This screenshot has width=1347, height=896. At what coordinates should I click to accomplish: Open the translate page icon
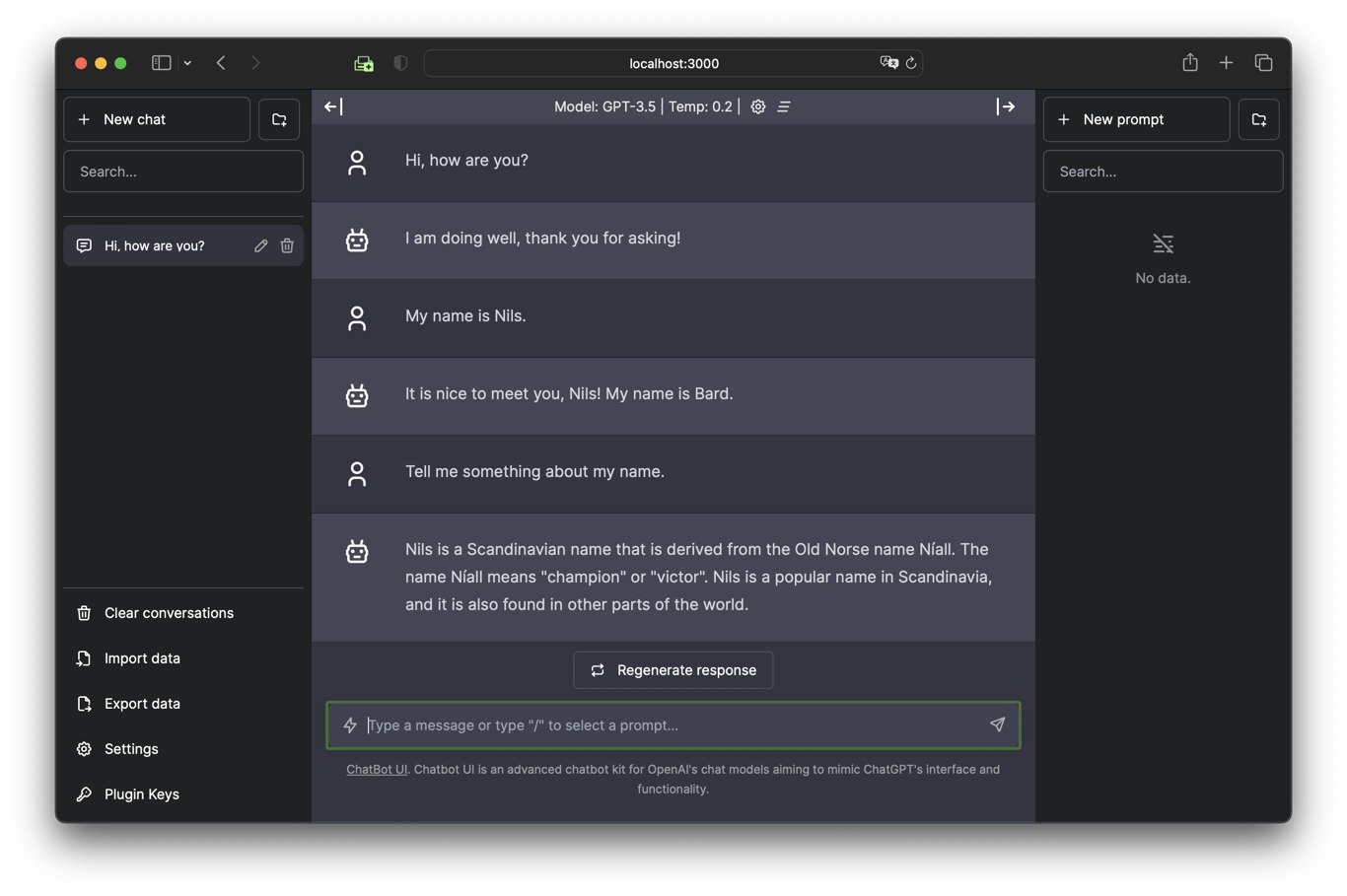coord(888,62)
